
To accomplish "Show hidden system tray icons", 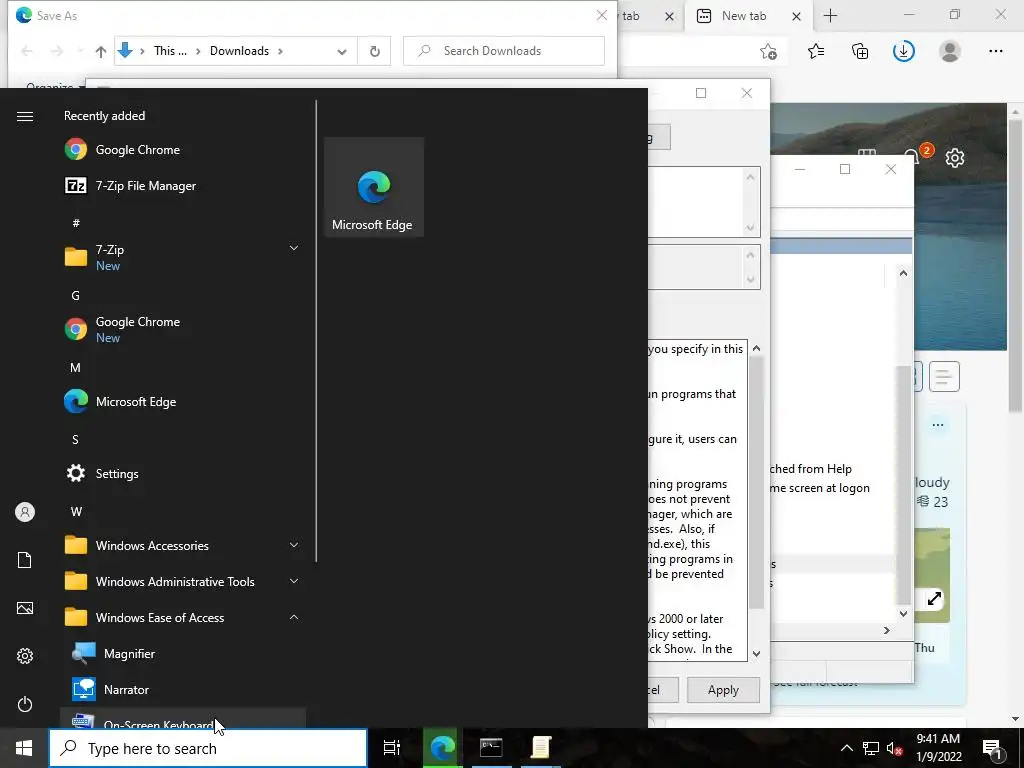I will [x=846, y=748].
